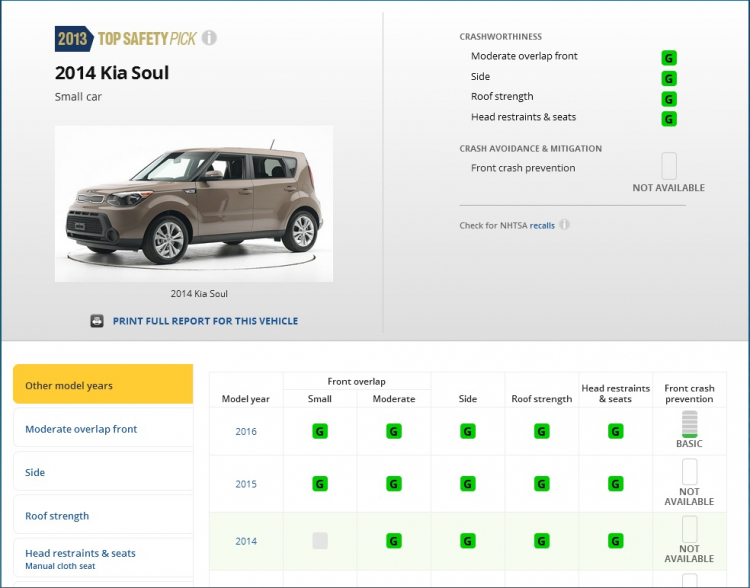The width and height of the screenshot is (750, 588).
Task: Click the info icon next to NHTSA recalls
Action: [565, 224]
